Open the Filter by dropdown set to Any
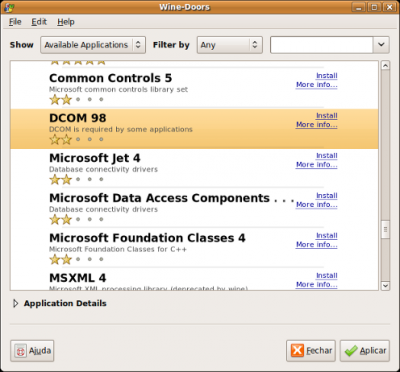This screenshot has width=400, height=372. point(230,45)
